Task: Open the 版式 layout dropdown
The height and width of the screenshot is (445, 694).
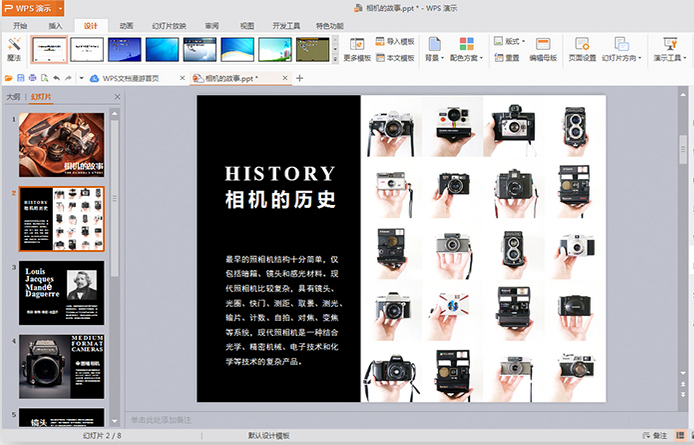Action: click(x=510, y=42)
